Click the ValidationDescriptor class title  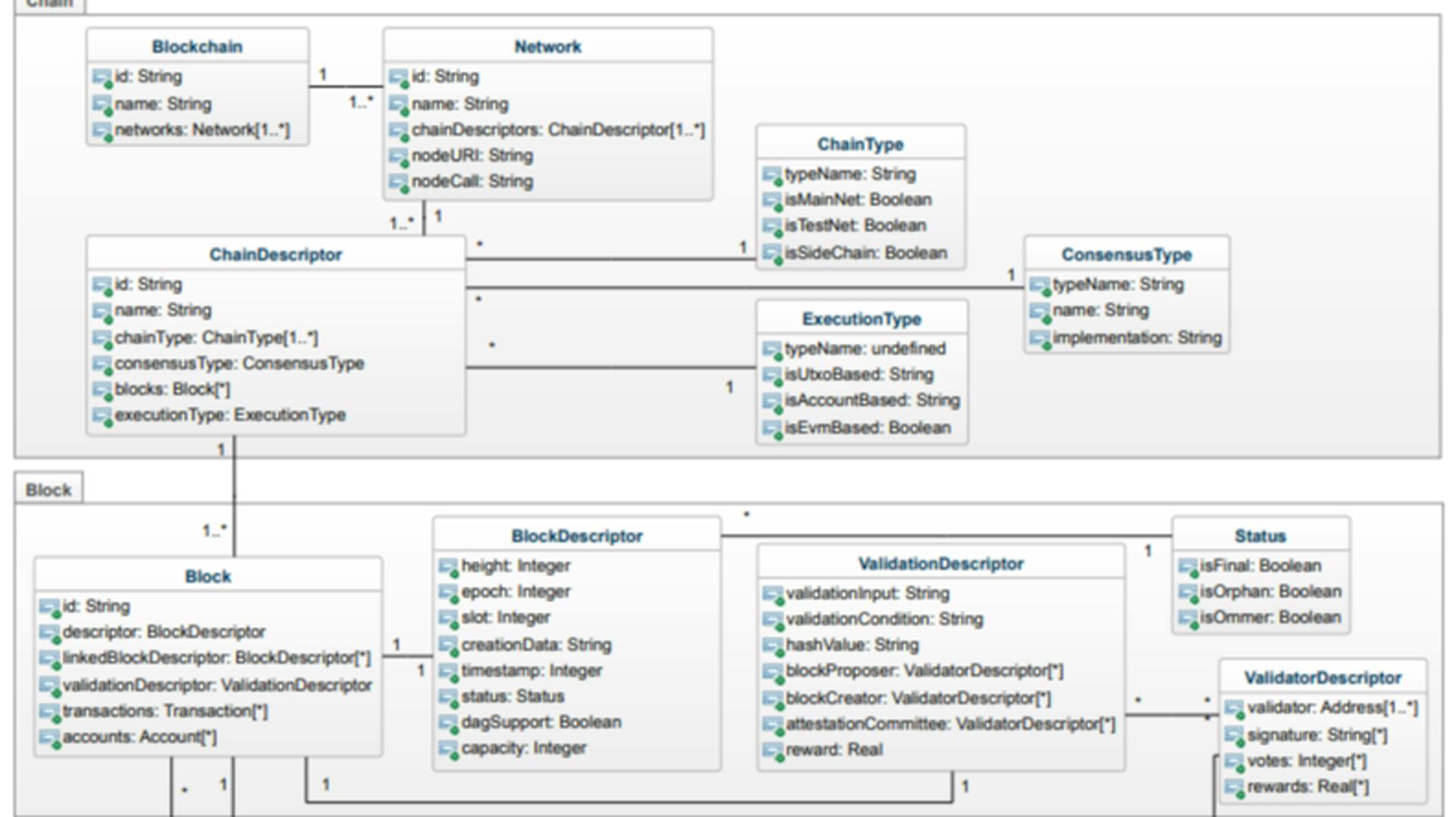(x=942, y=563)
